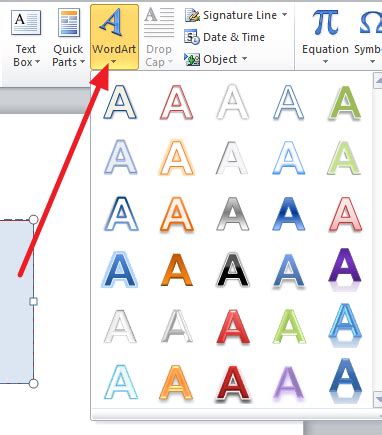Expand the Equation dropdown arrow
Screen dimensions: 382x435
325,62
